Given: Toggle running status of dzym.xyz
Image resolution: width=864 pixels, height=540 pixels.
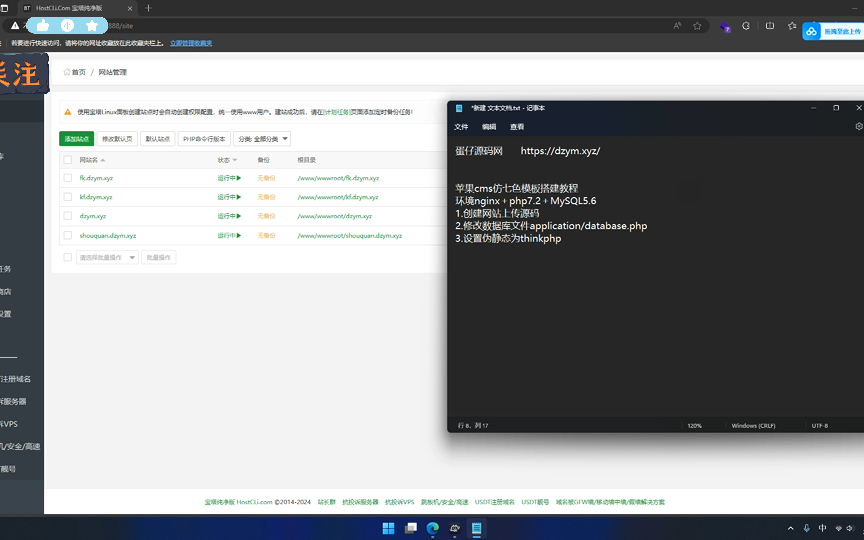Looking at the screenshot, I should (x=229, y=216).
